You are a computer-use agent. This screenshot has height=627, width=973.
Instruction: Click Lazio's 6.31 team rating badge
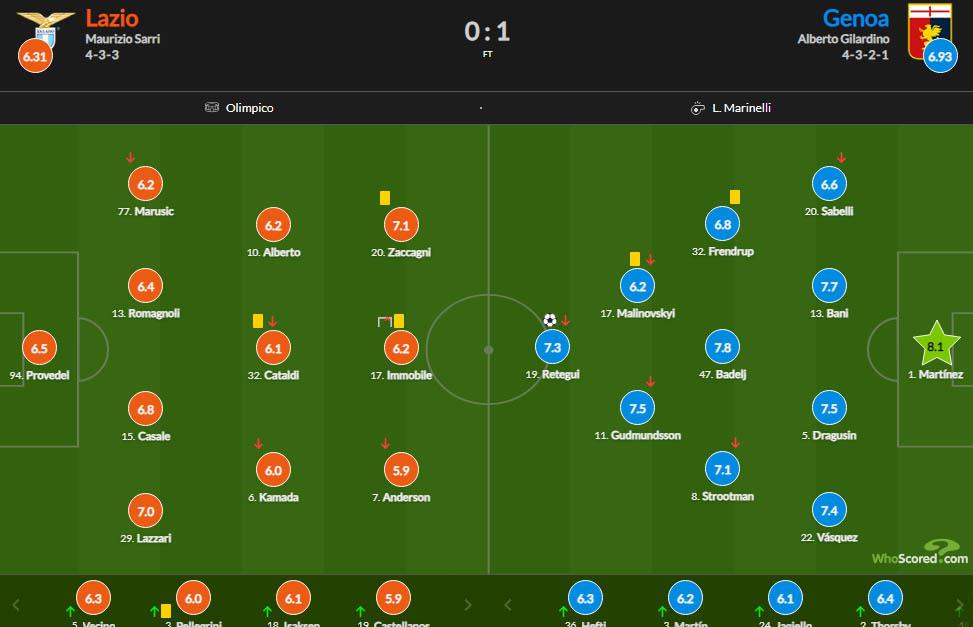pyautogui.click(x=34, y=57)
